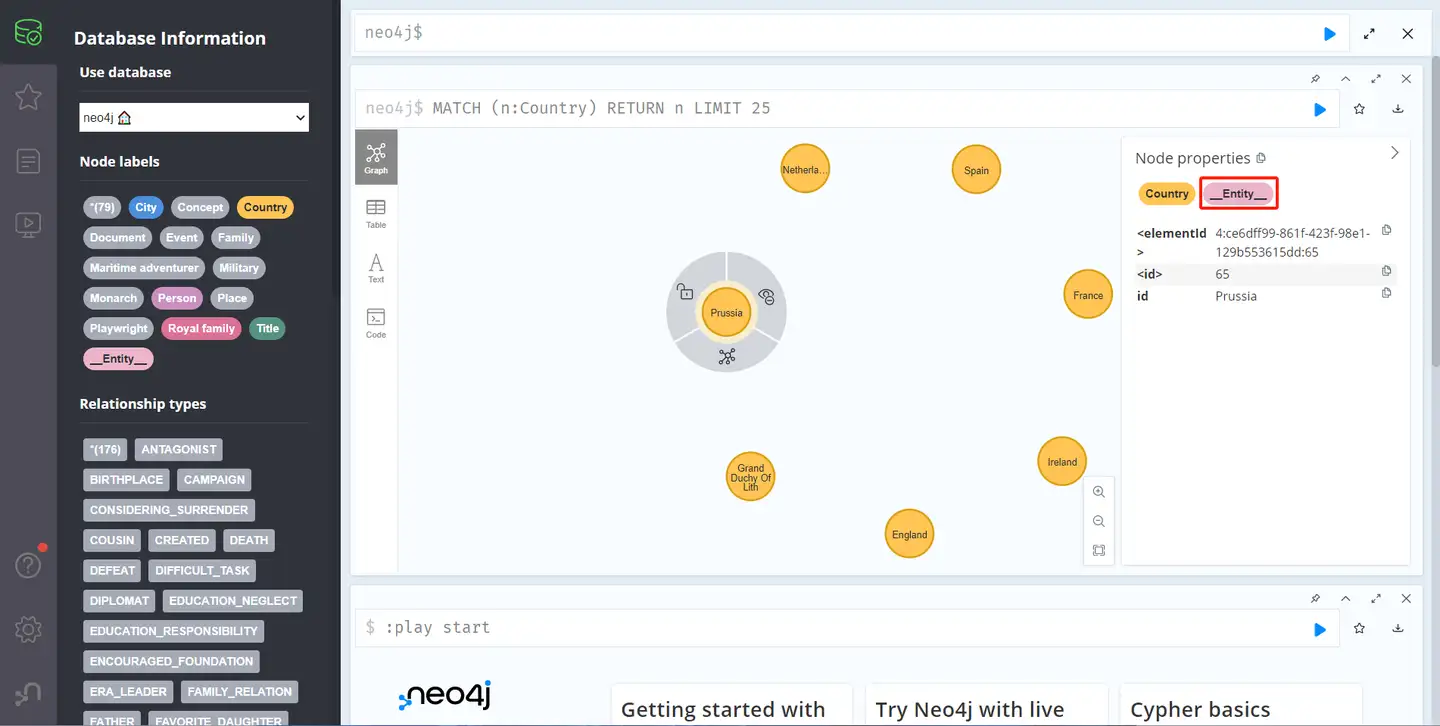Collapse the :play start frame
Viewport: 1440px width, 726px height.
tap(1345, 598)
